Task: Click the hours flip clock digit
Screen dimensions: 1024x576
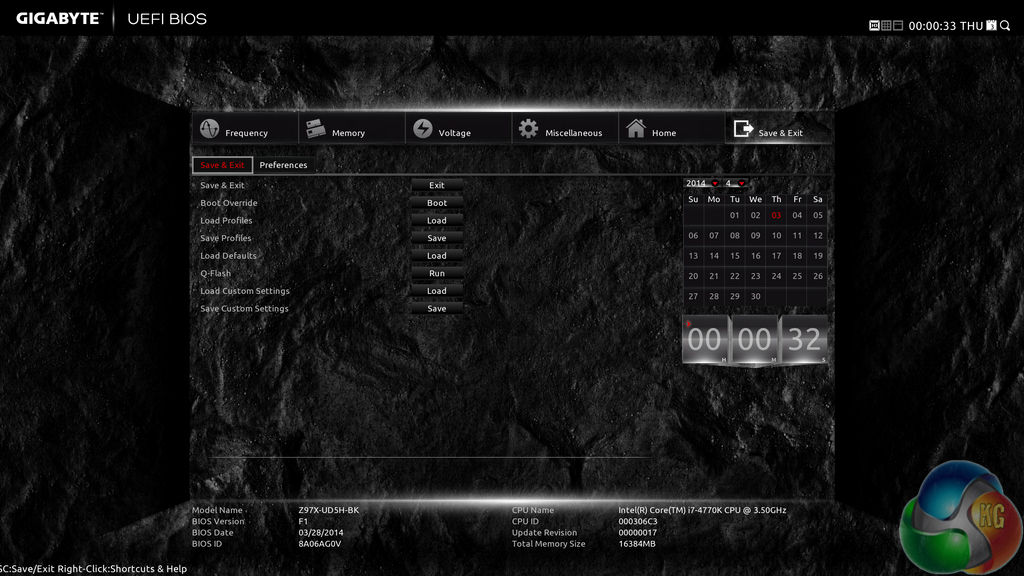Action: 705,340
